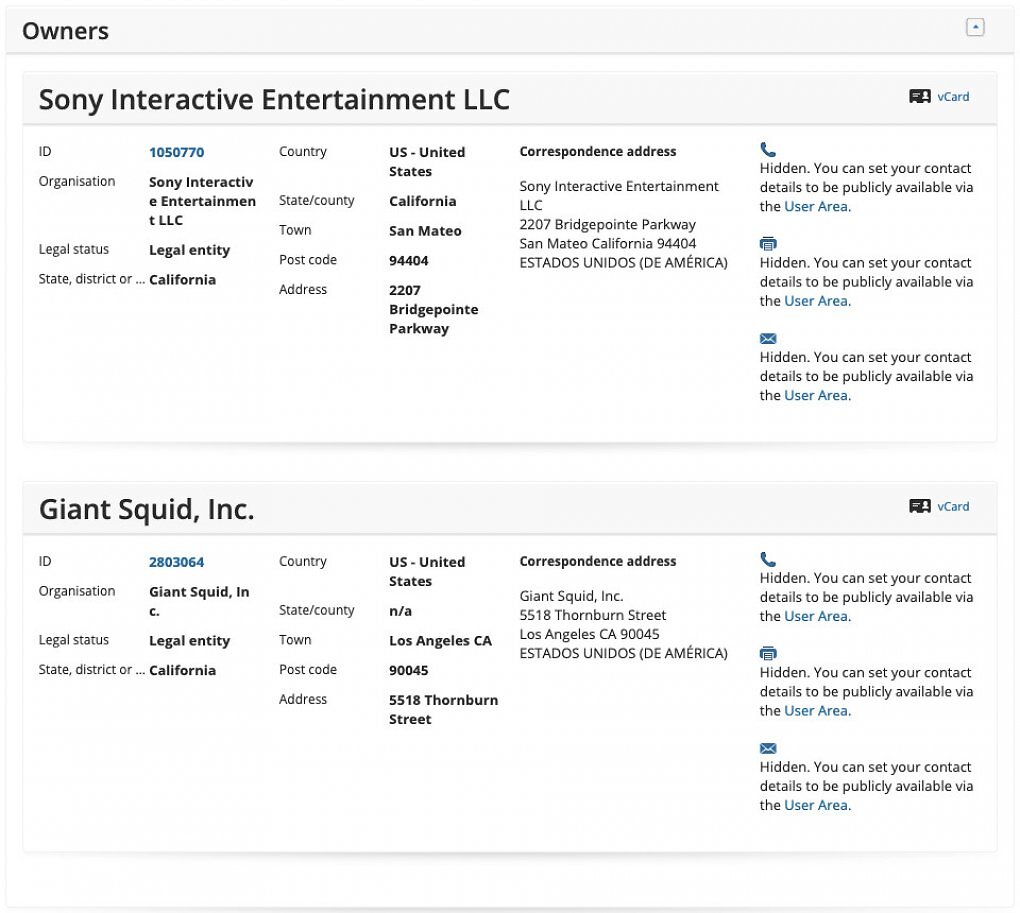Click email envelope icon in Sony owner card
Viewport: 1020px width, 913px height.
(x=768, y=338)
